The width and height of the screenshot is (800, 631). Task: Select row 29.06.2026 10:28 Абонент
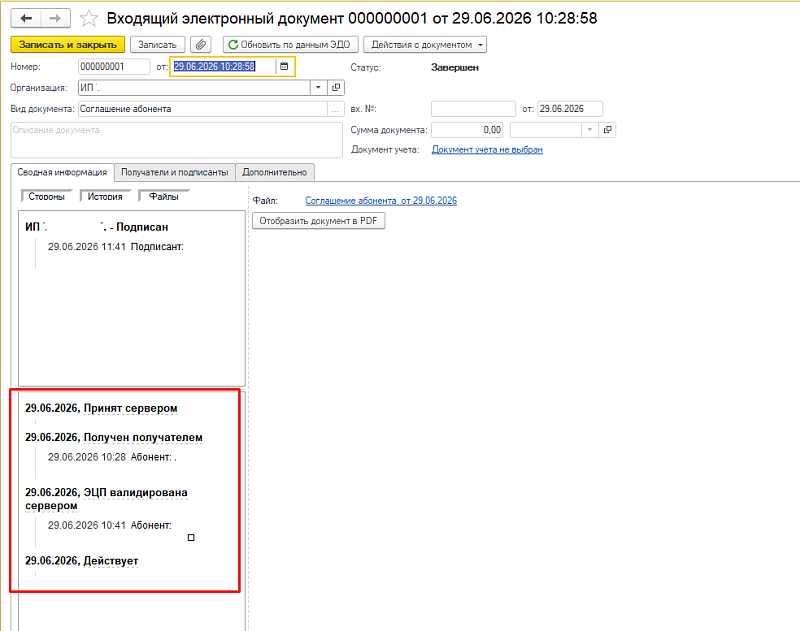click(112, 457)
